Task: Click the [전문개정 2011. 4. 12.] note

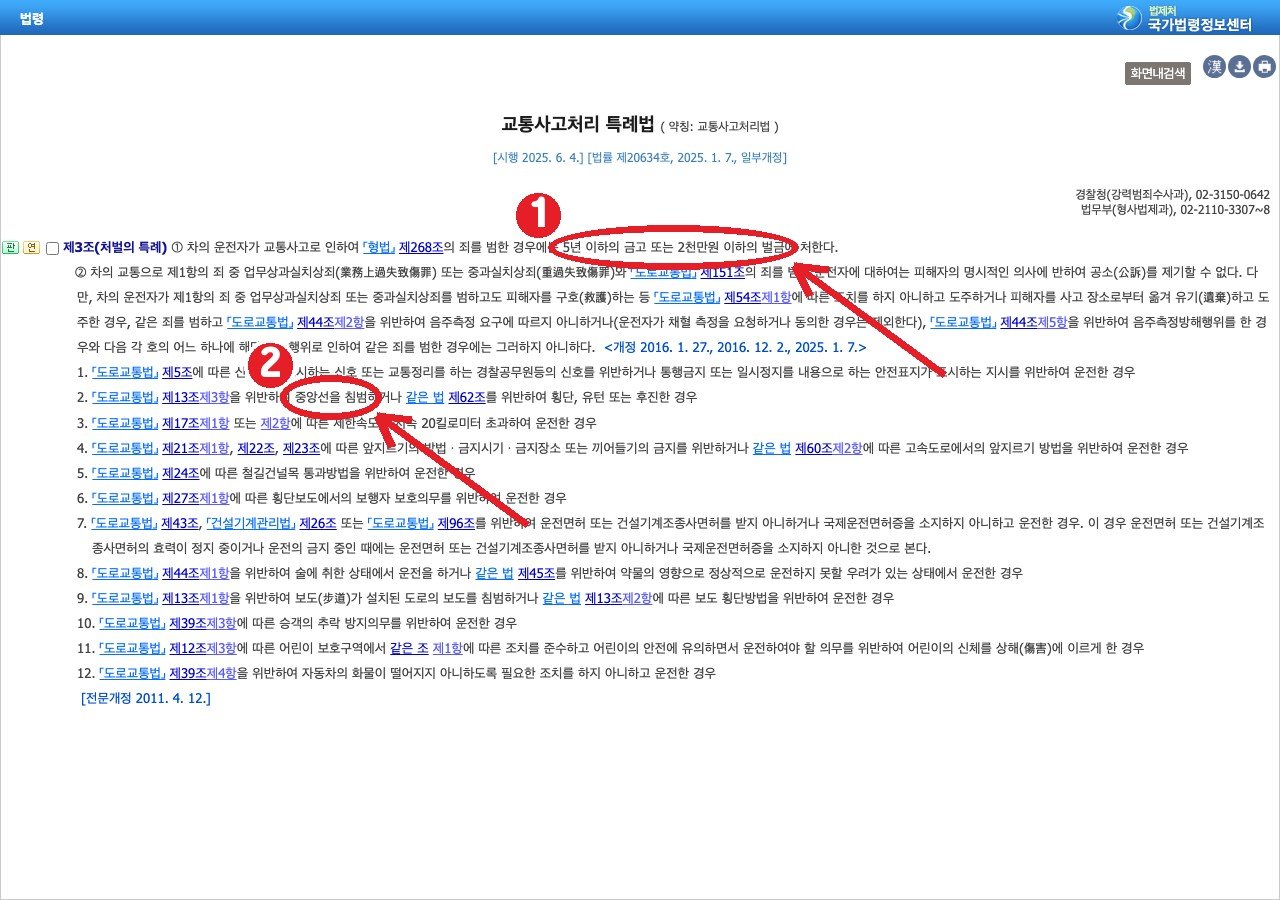Action: click(x=146, y=698)
